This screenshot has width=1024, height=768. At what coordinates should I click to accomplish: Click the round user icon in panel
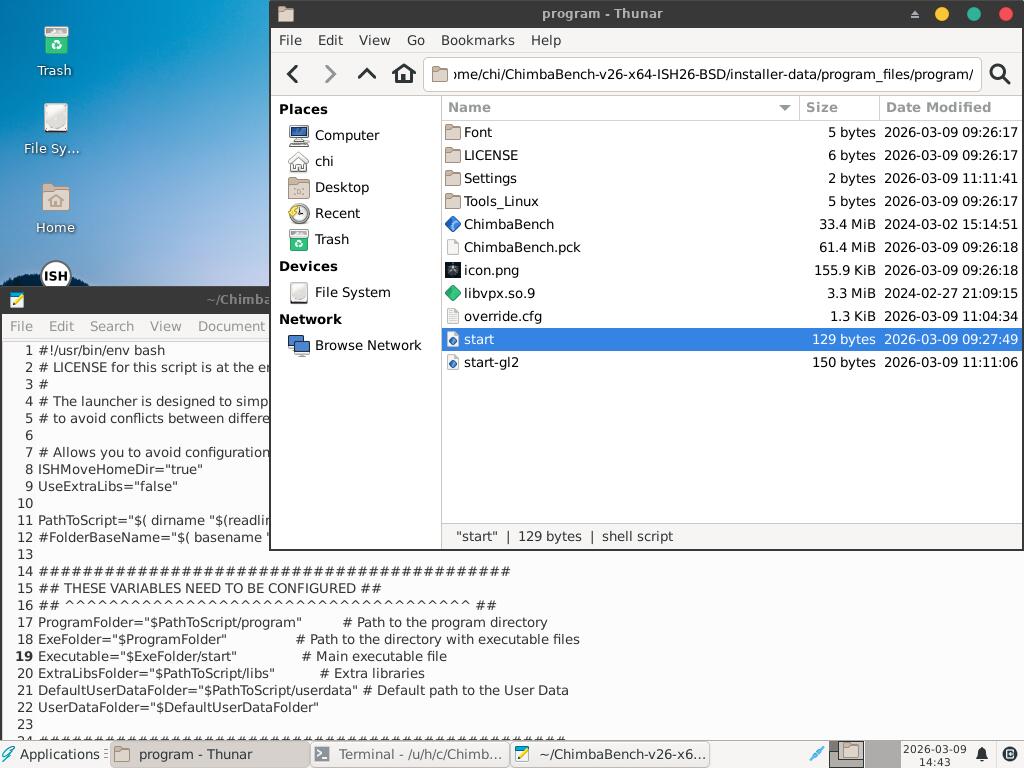[x=1010, y=754]
